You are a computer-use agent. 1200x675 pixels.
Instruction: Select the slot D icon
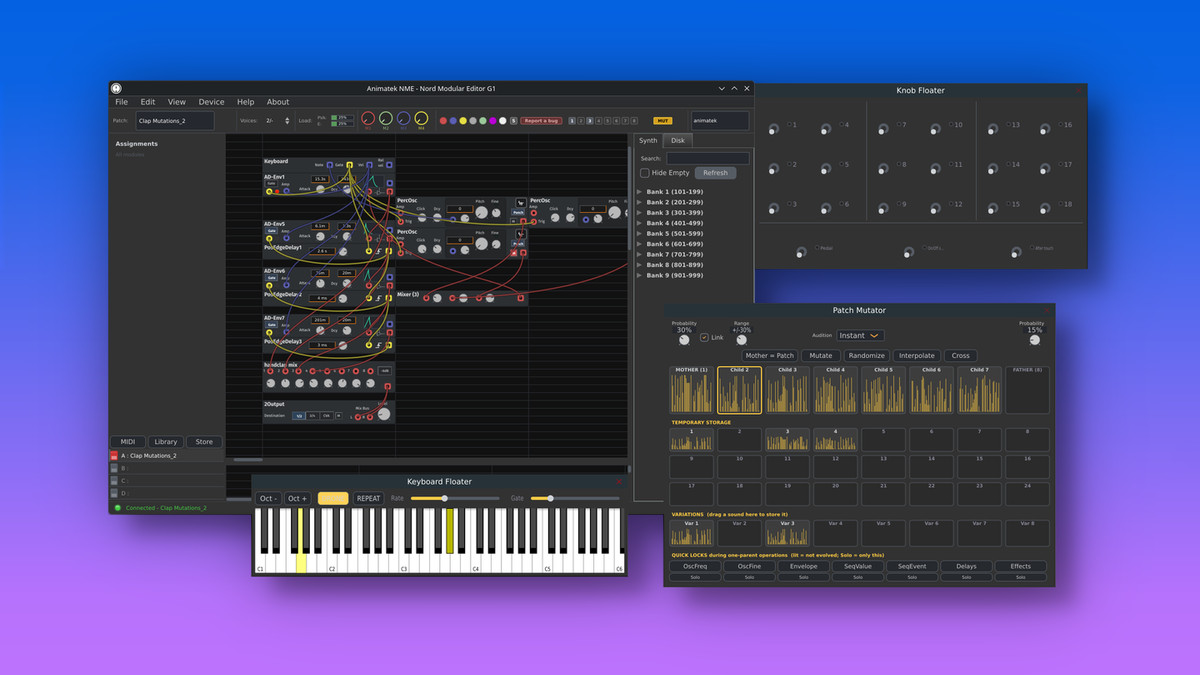[x=114, y=493]
